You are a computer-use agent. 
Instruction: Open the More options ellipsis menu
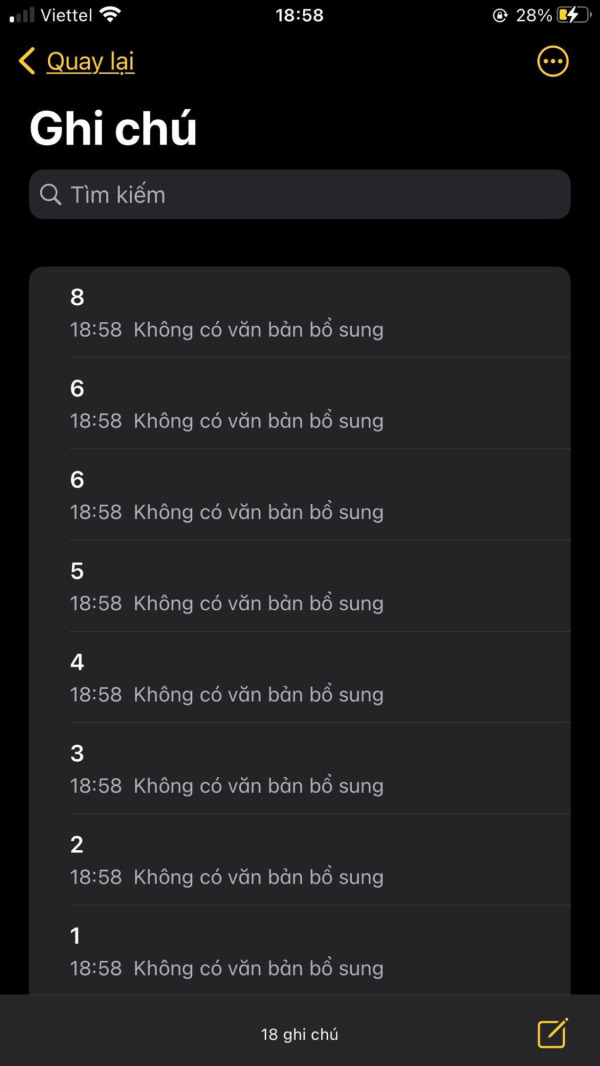tap(552, 61)
